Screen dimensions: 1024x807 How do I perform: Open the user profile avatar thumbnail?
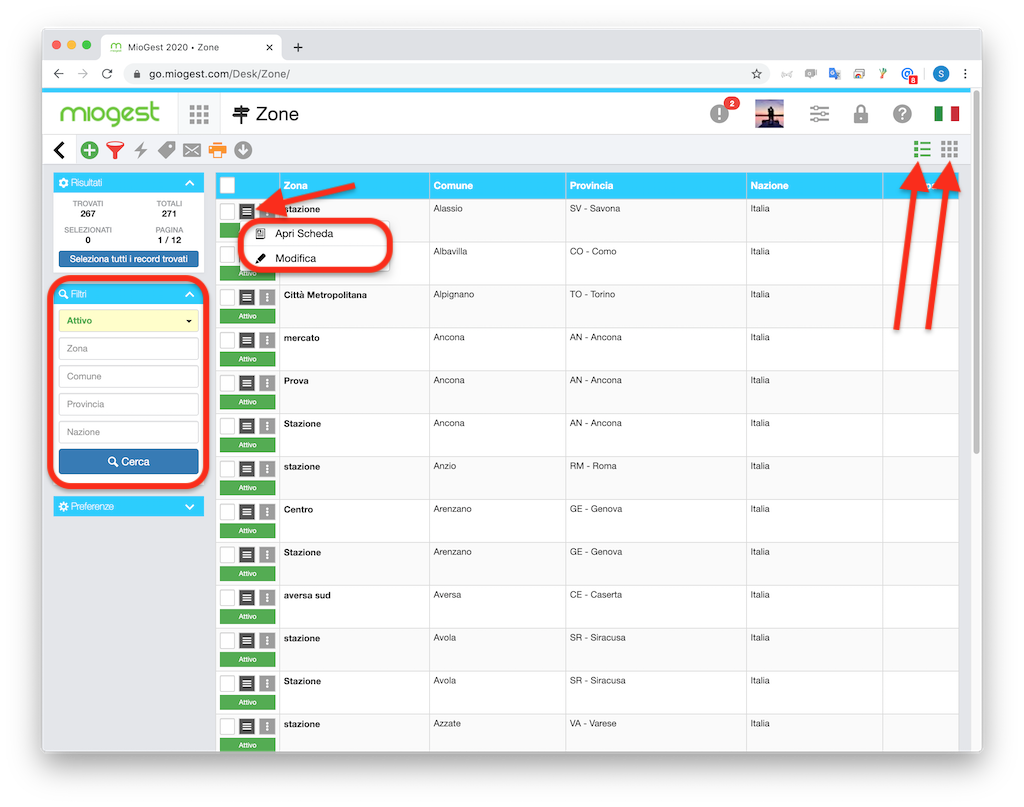[x=769, y=114]
